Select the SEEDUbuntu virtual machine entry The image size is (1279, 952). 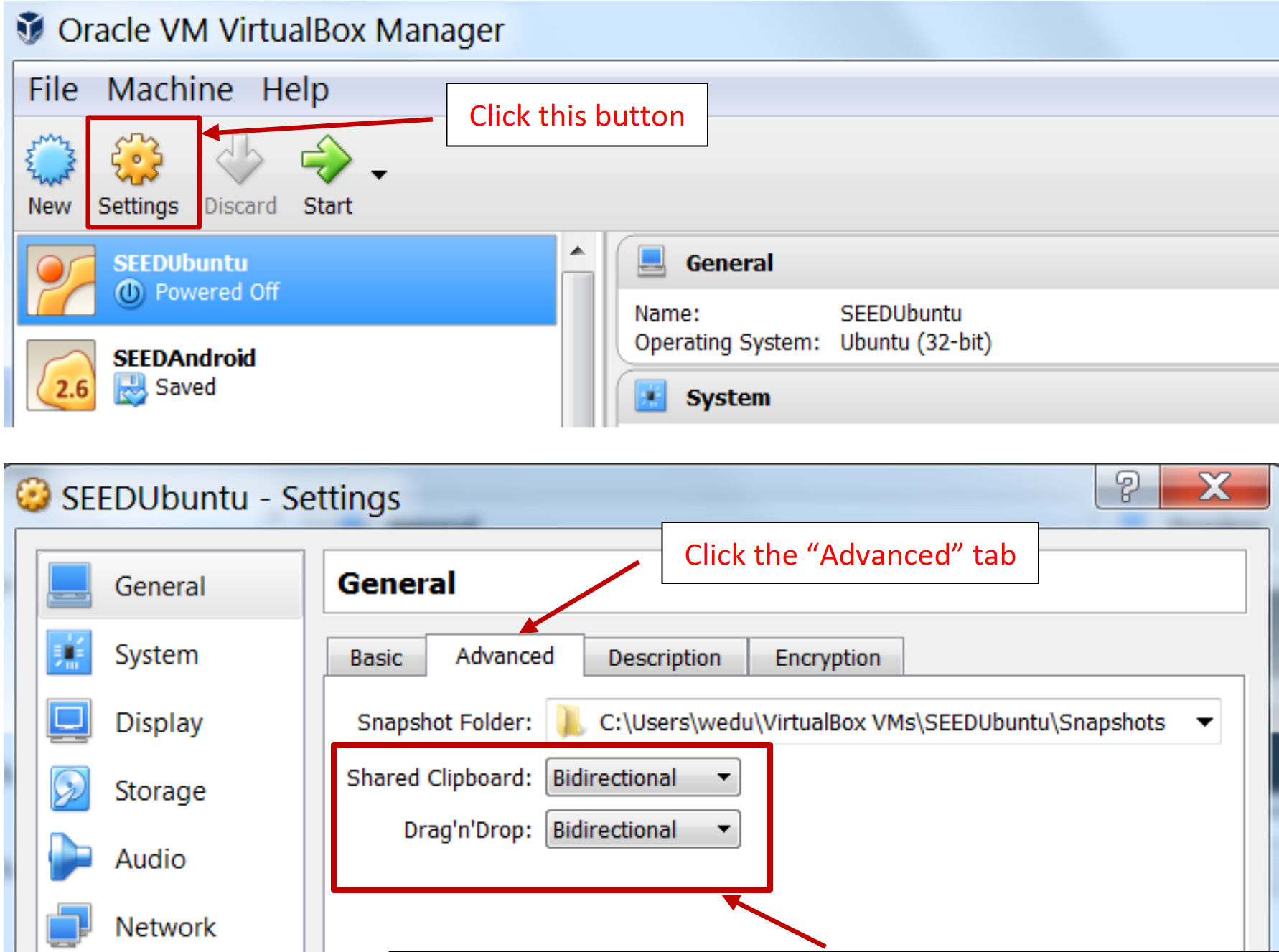(287, 280)
